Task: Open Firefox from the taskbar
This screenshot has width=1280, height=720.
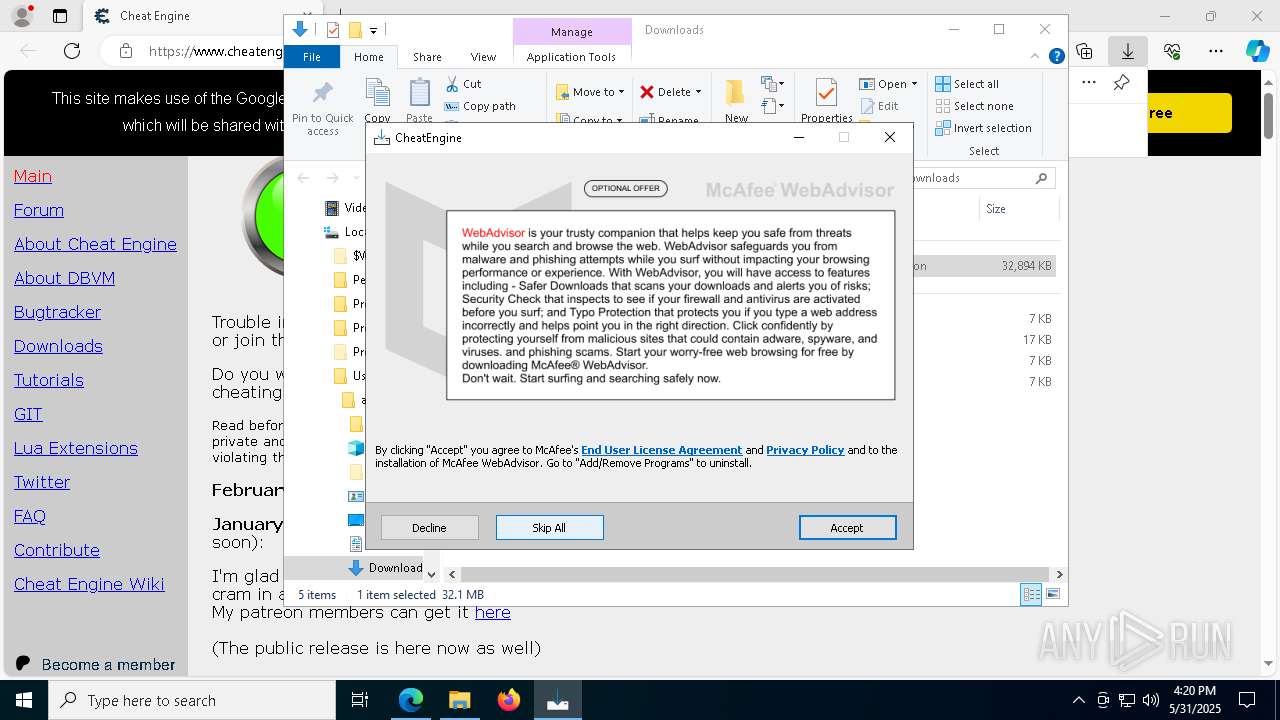Action: (x=509, y=700)
